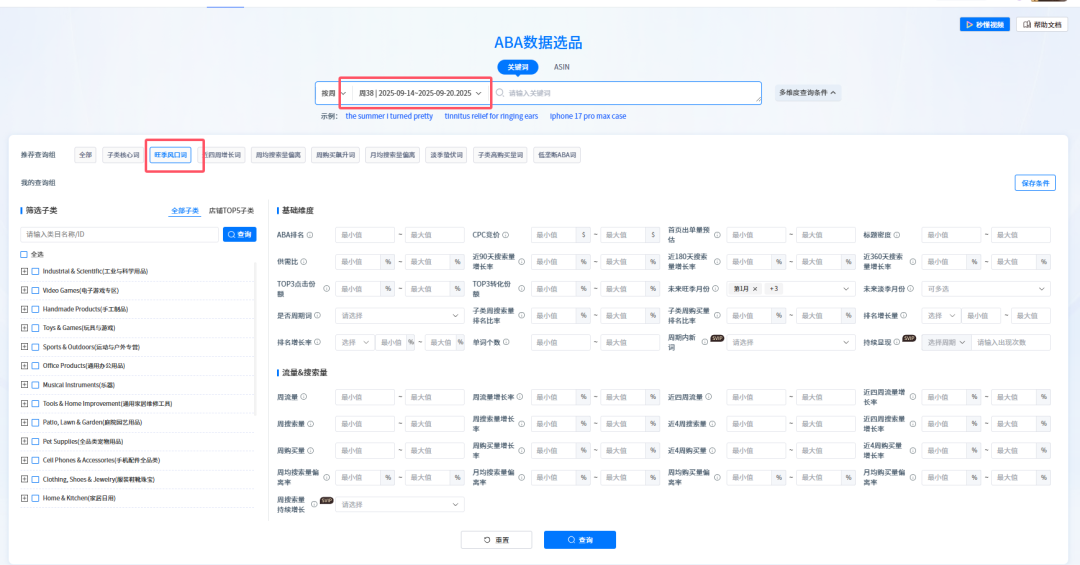This screenshot has height=565, width=1080.
Task: Click the info icon beside 近四周流量
Action: (709, 397)
